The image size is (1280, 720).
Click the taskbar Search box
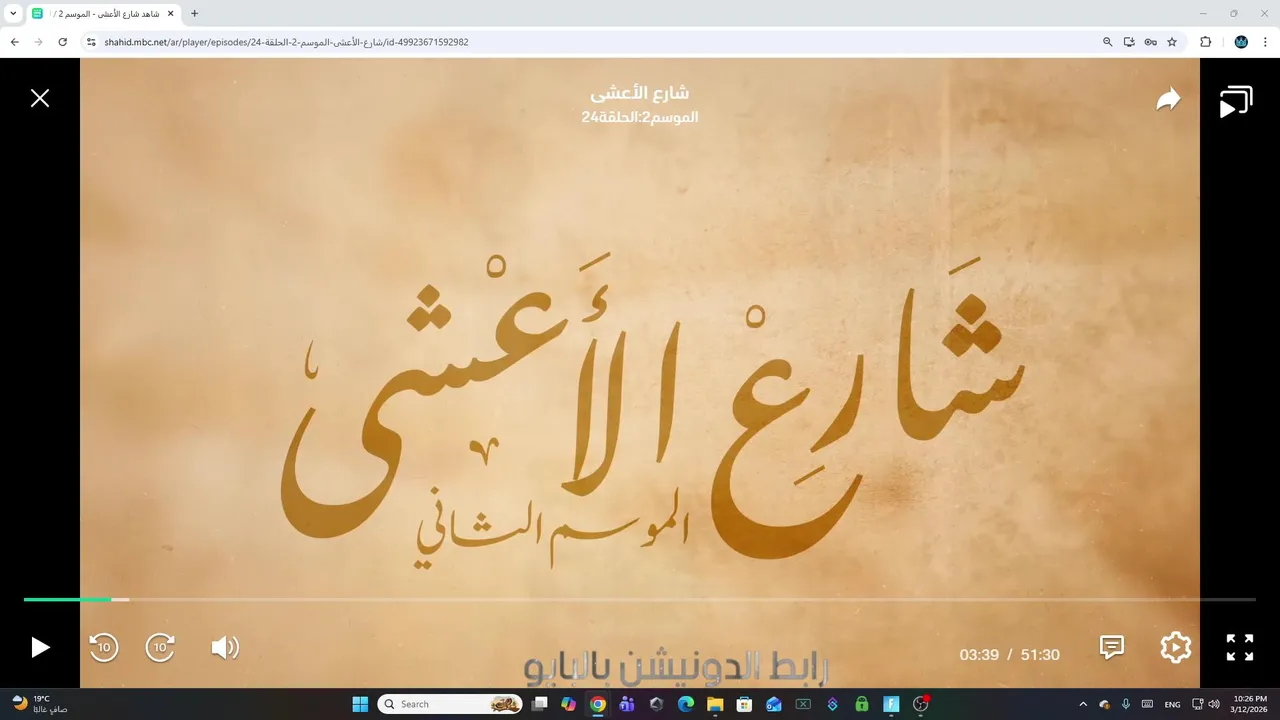point(450,704)
